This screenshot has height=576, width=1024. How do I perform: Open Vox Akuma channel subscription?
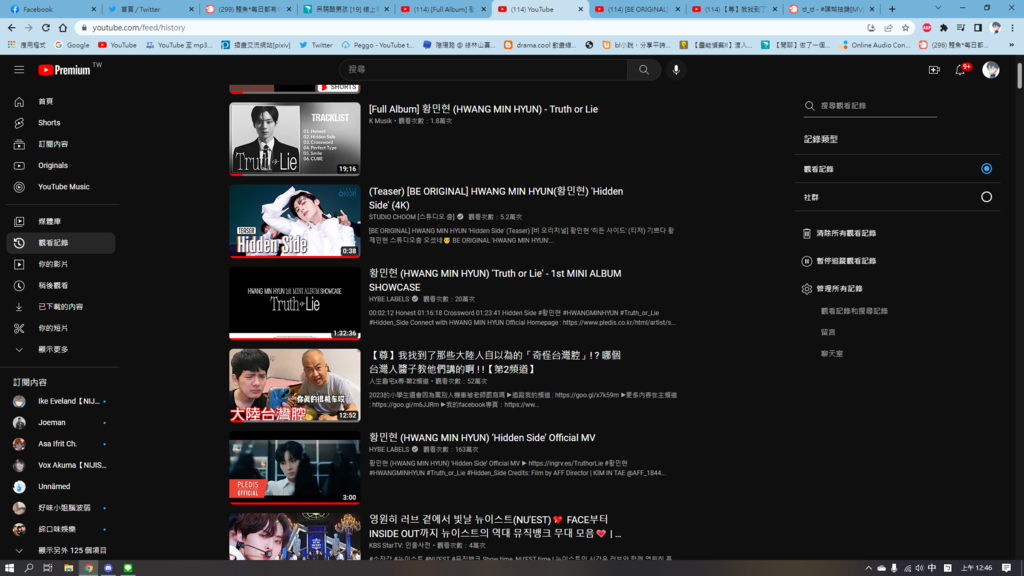click(x=61, y=466)
